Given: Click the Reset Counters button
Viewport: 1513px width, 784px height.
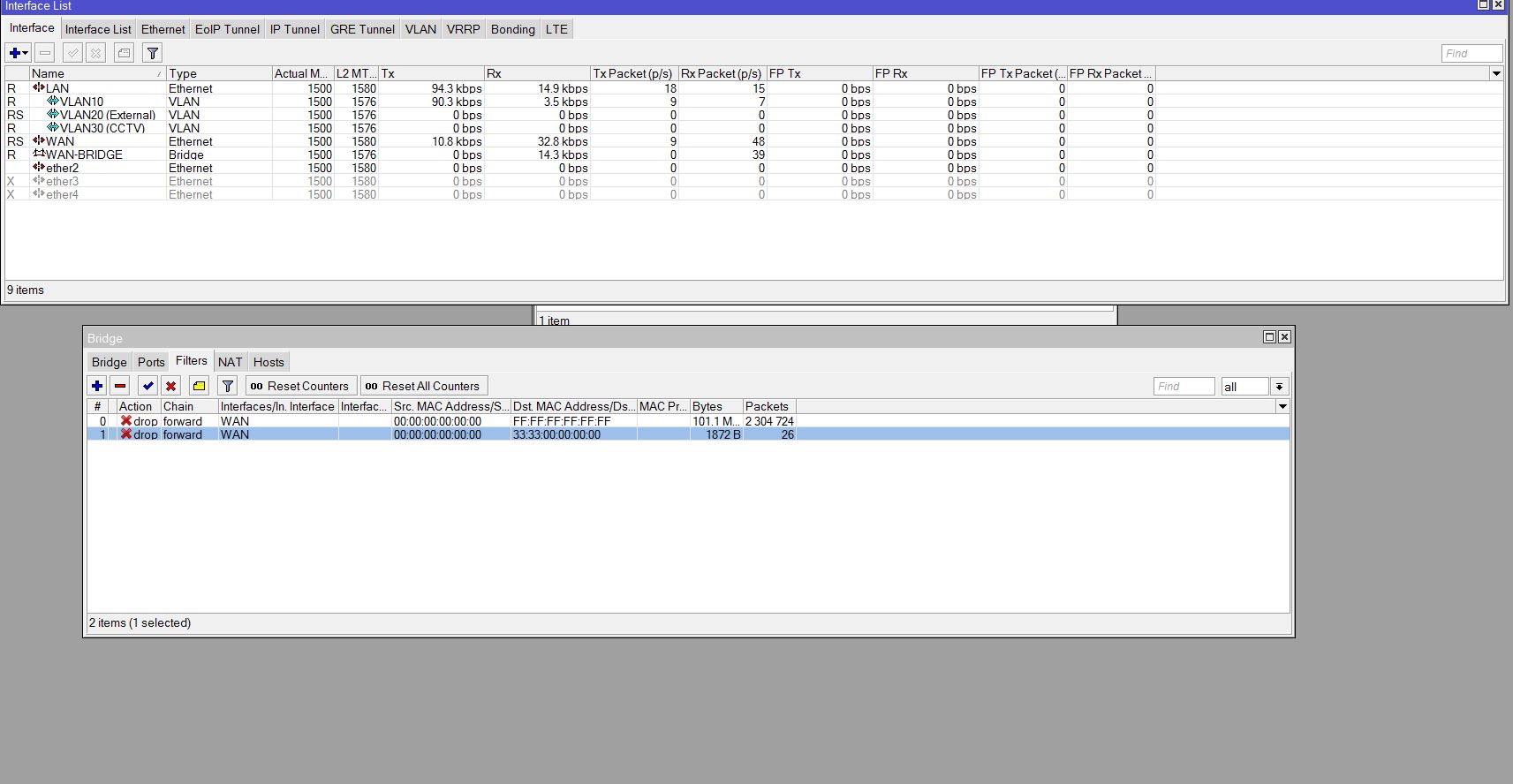Looking at the screenshot, I should [301, 386].
